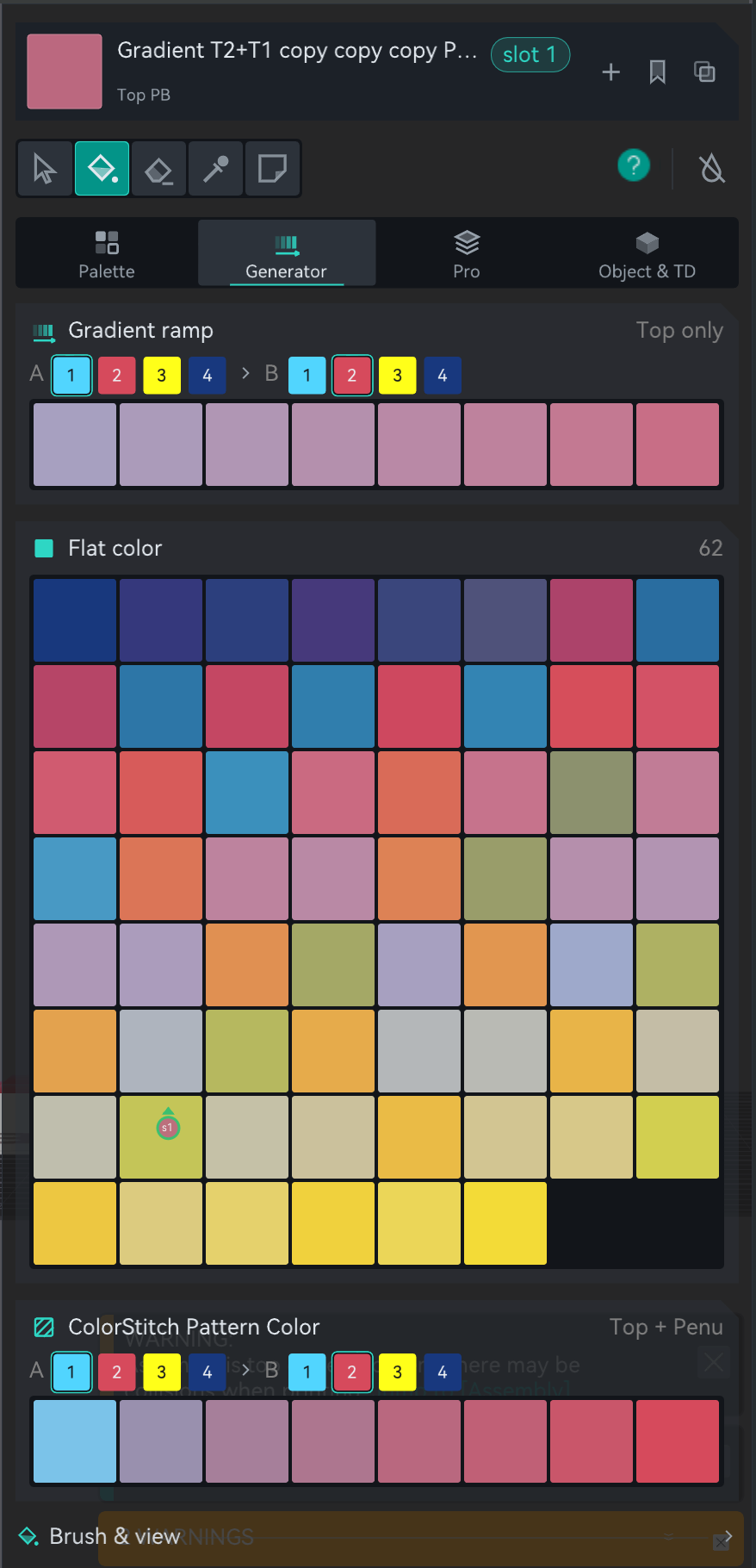Screen dimensions: 756x1568
Task: Click the Flat color count 62
Action: [710, 549]
